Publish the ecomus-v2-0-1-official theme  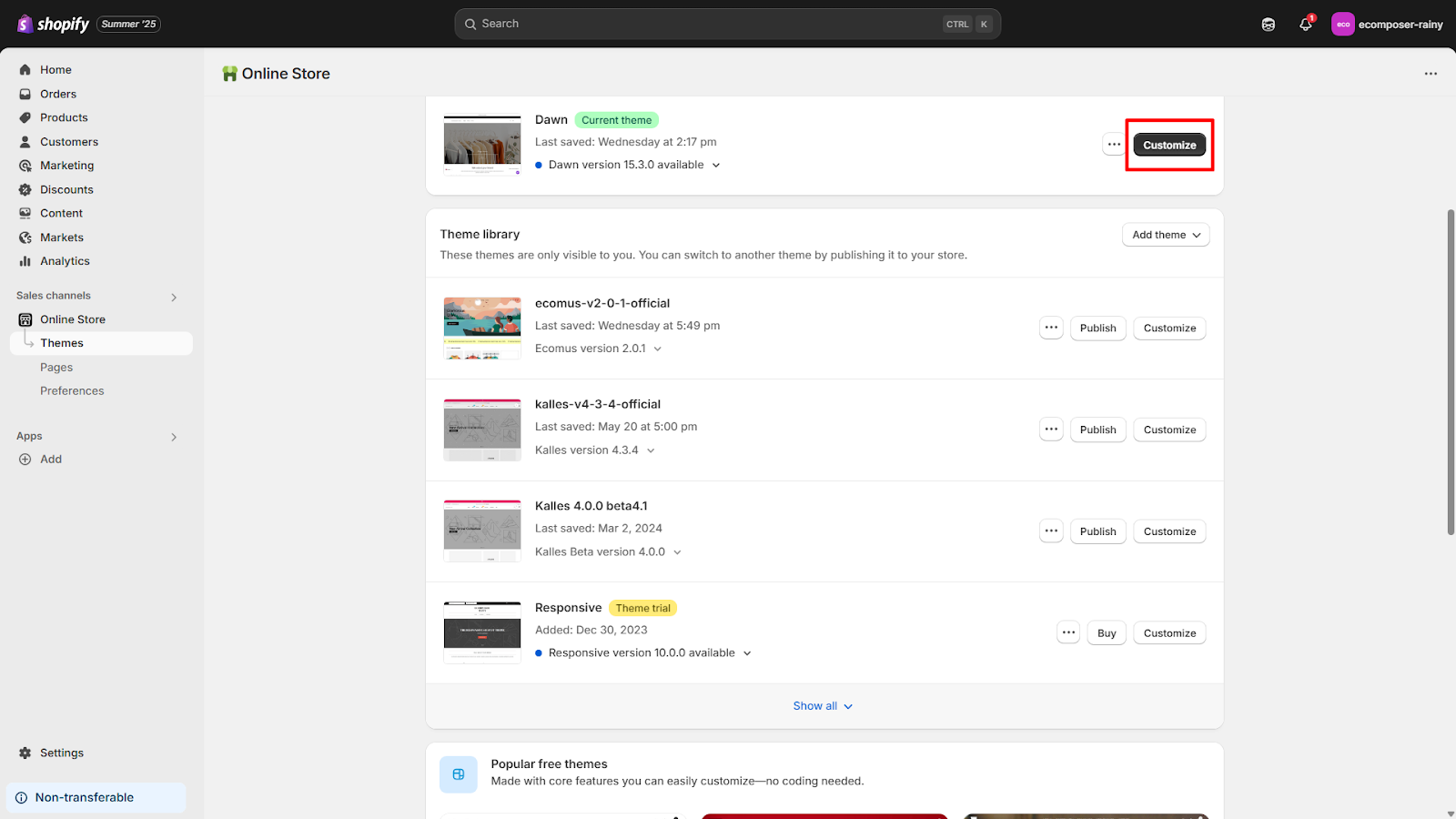[x=1097, y=328]
